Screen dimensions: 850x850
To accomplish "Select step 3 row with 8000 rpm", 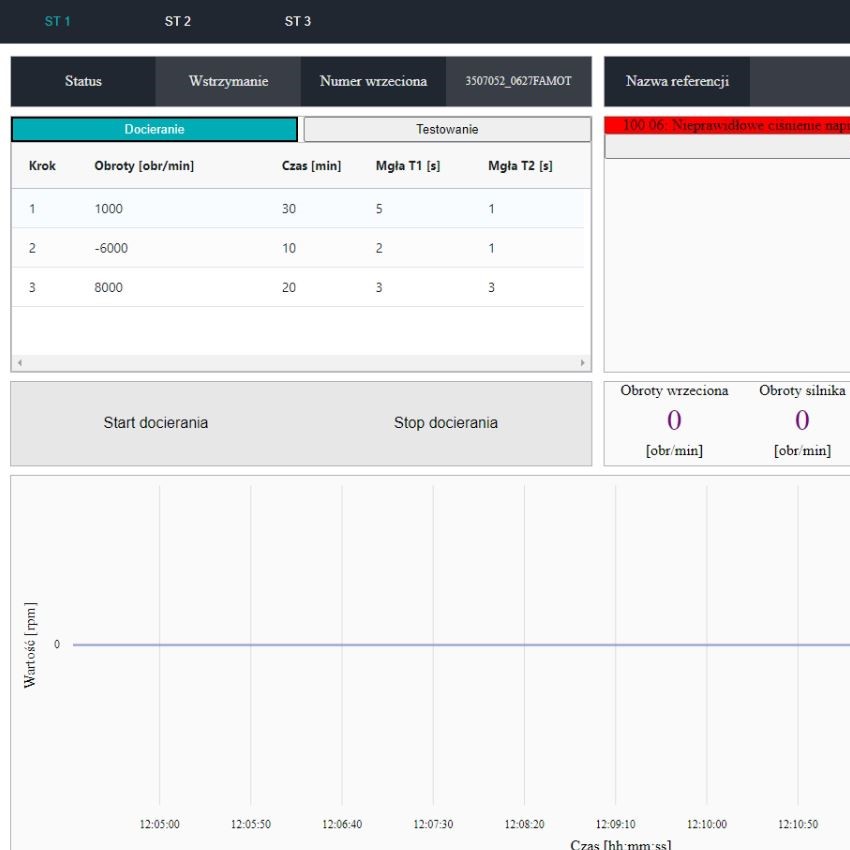I will [x=298, y=287].
